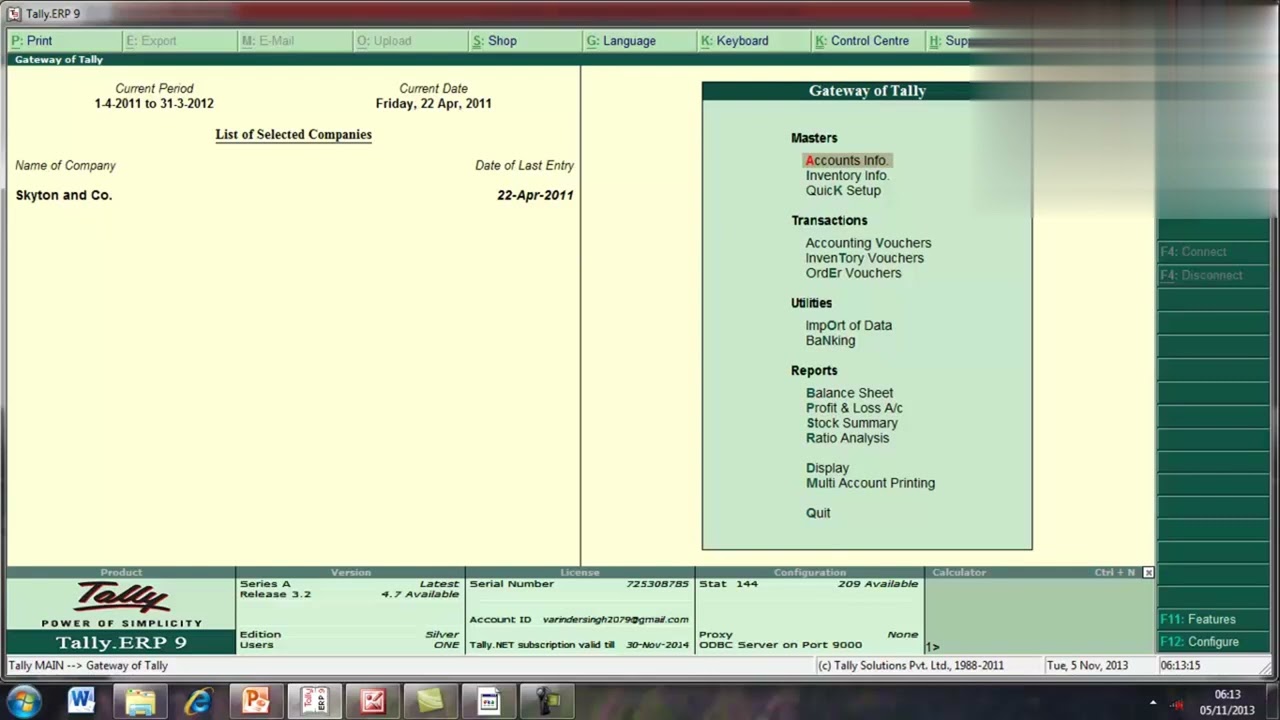This screenshot has height=720, width=1280.
Task: Select Quit in Gateway of Tally
Action: coord(818,513)
